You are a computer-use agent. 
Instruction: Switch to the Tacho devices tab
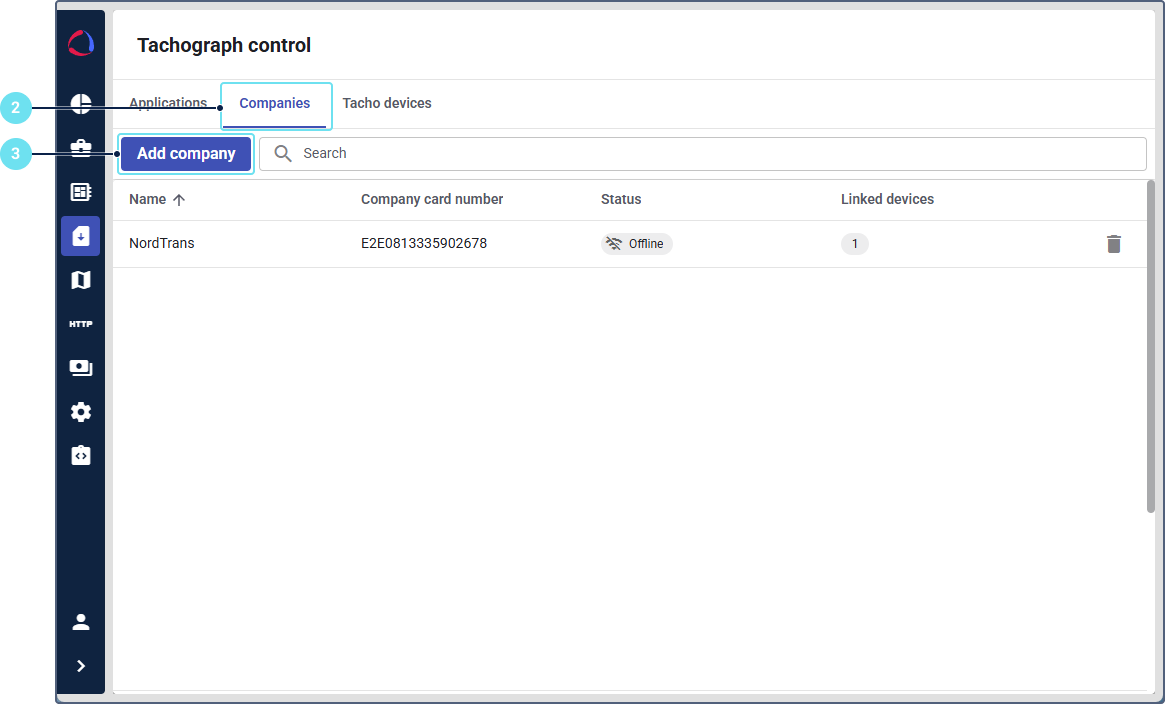coord(387,104)
